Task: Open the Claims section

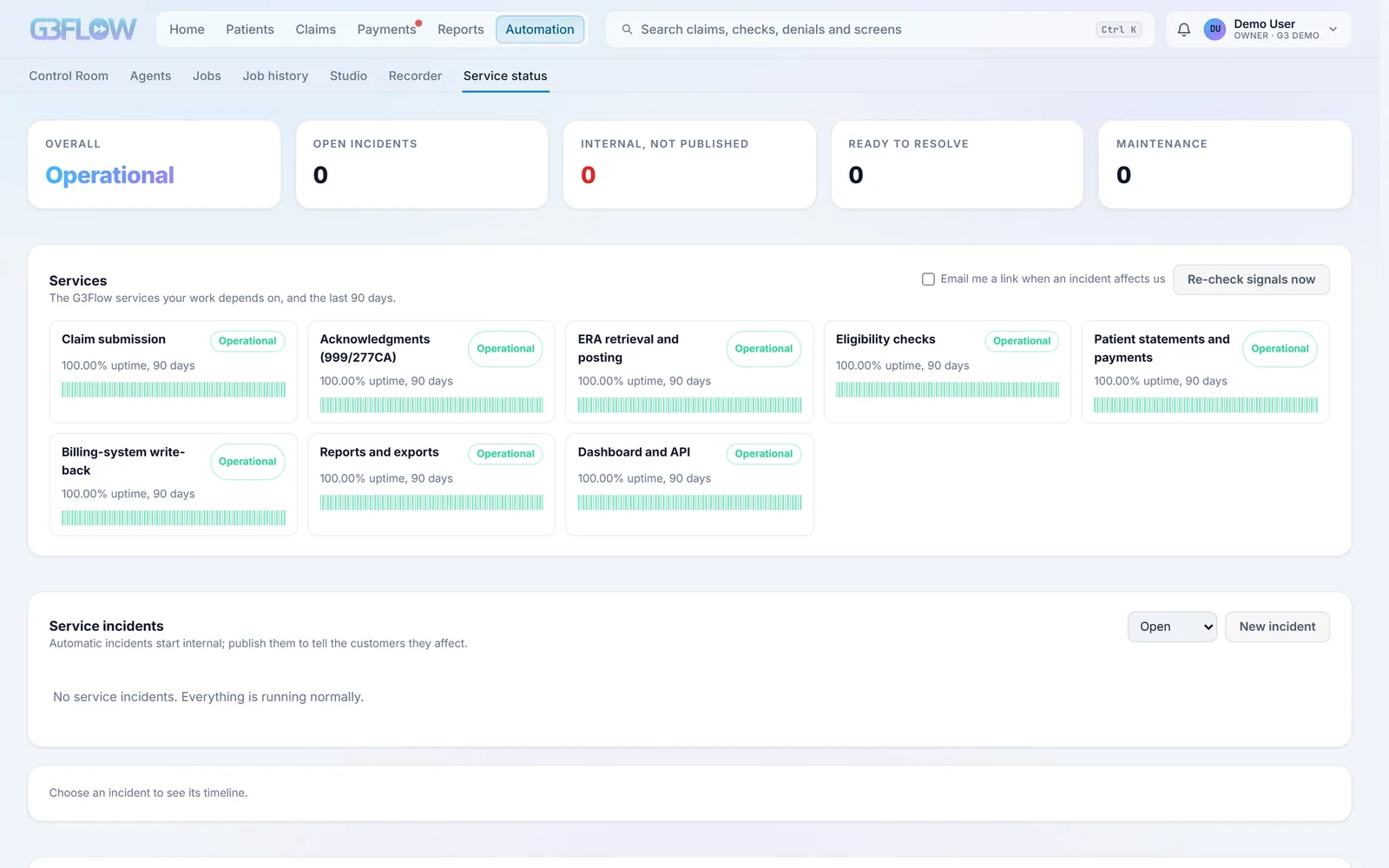Action: [x=315, y=30]
